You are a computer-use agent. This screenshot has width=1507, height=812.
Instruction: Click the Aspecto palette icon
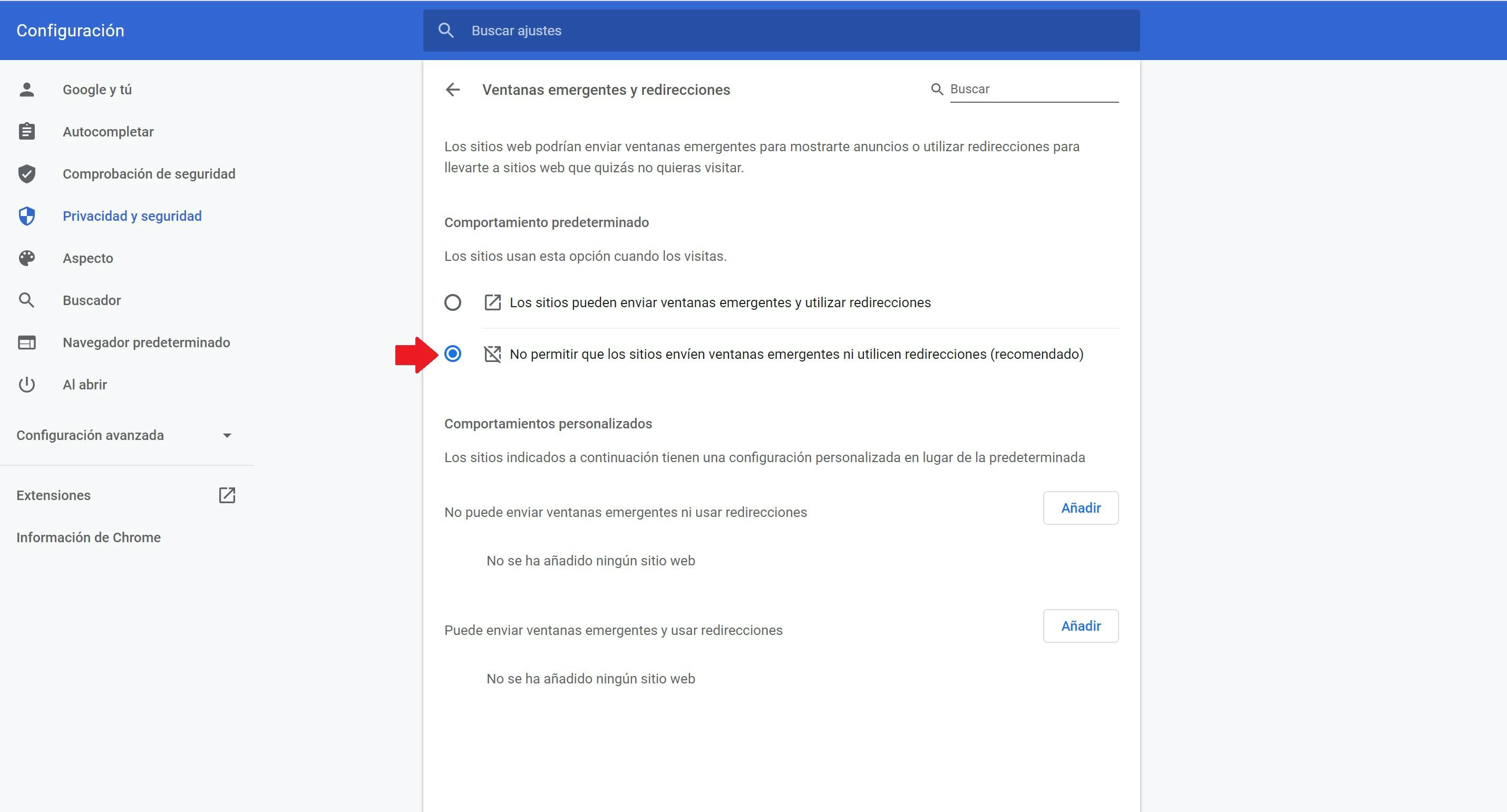click(27, 258)
